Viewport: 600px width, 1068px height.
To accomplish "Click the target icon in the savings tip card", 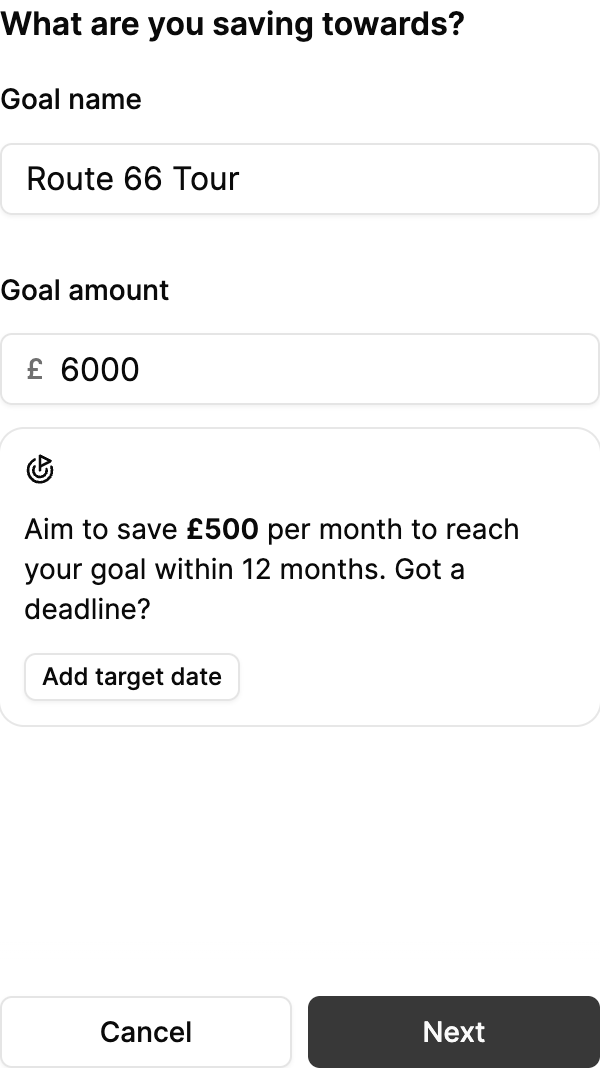I will [x=39, y=468].
